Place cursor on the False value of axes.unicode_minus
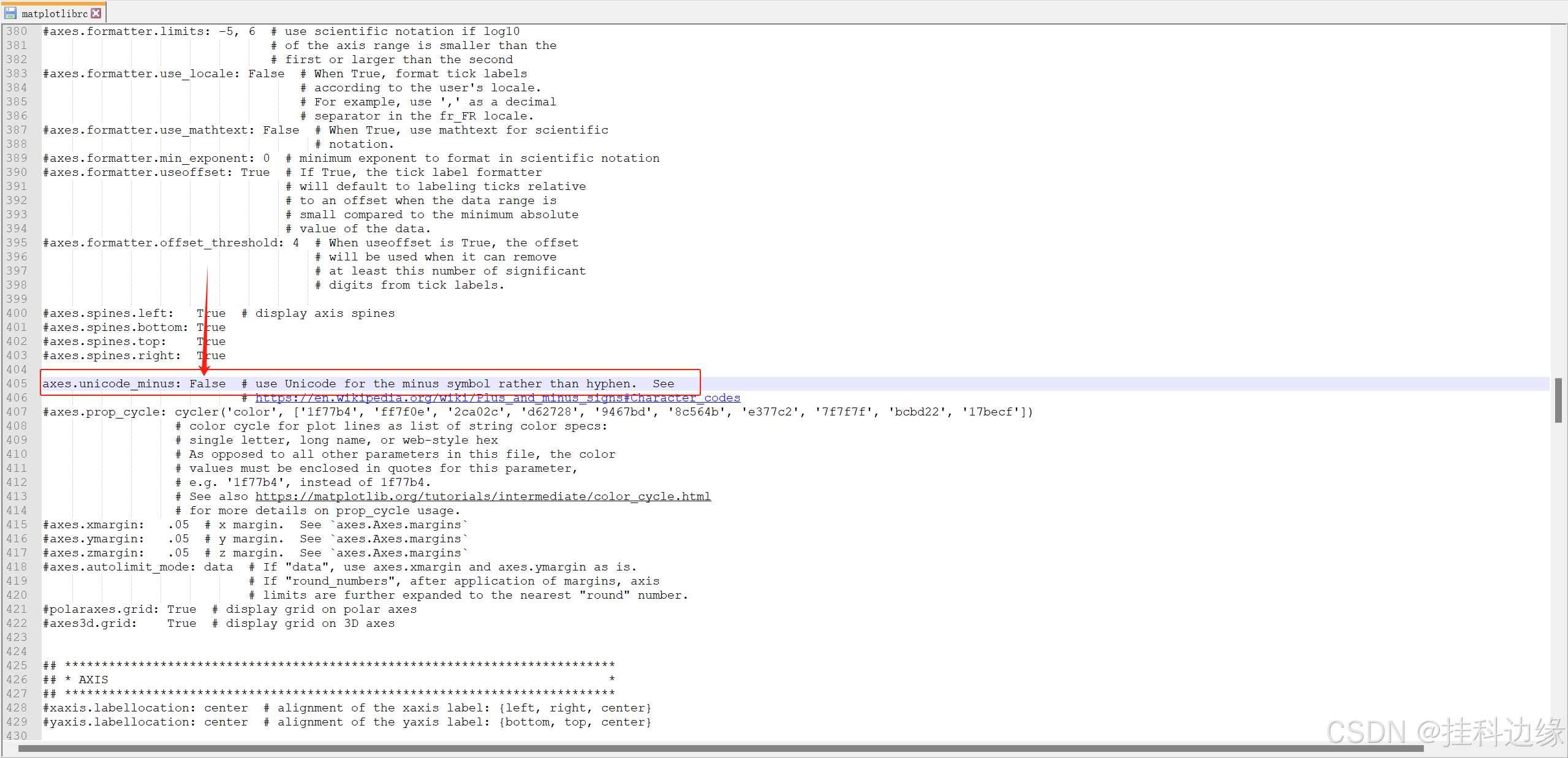Viewport: 1568px width, 758px height. 207,384
